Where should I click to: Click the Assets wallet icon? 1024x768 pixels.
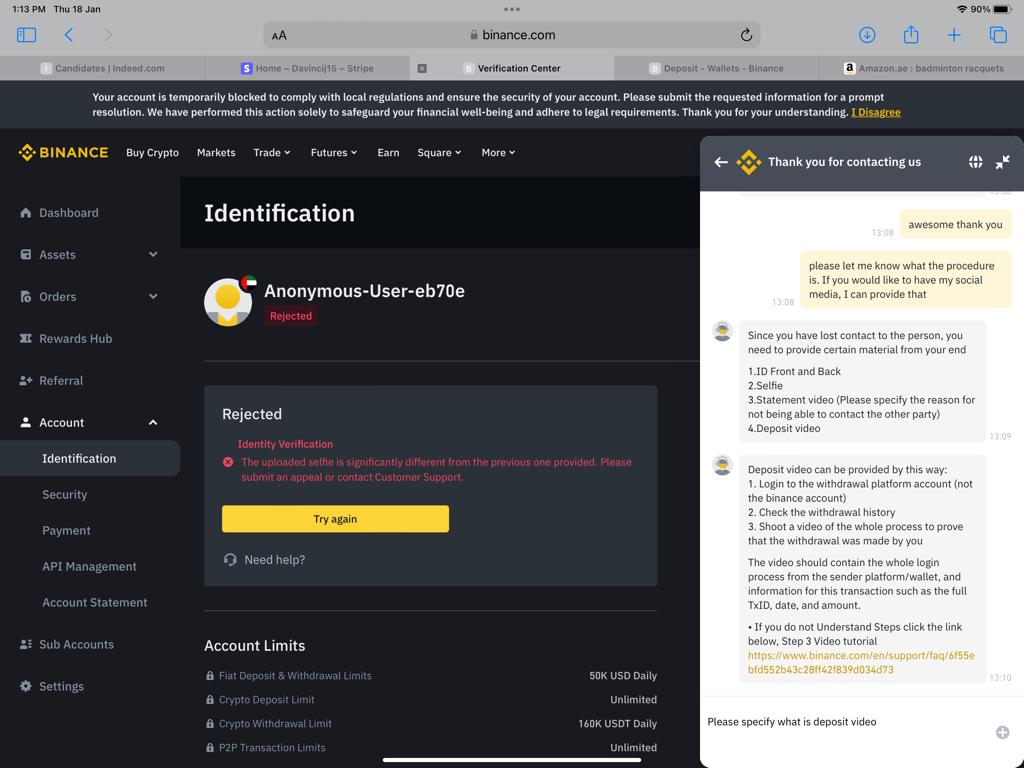pyautogui.click(x=25, y=255)
